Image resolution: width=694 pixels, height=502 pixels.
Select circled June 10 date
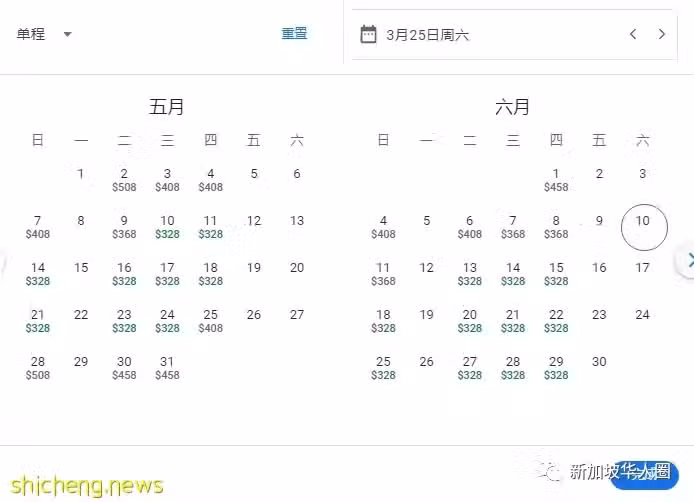coord(644,227)
